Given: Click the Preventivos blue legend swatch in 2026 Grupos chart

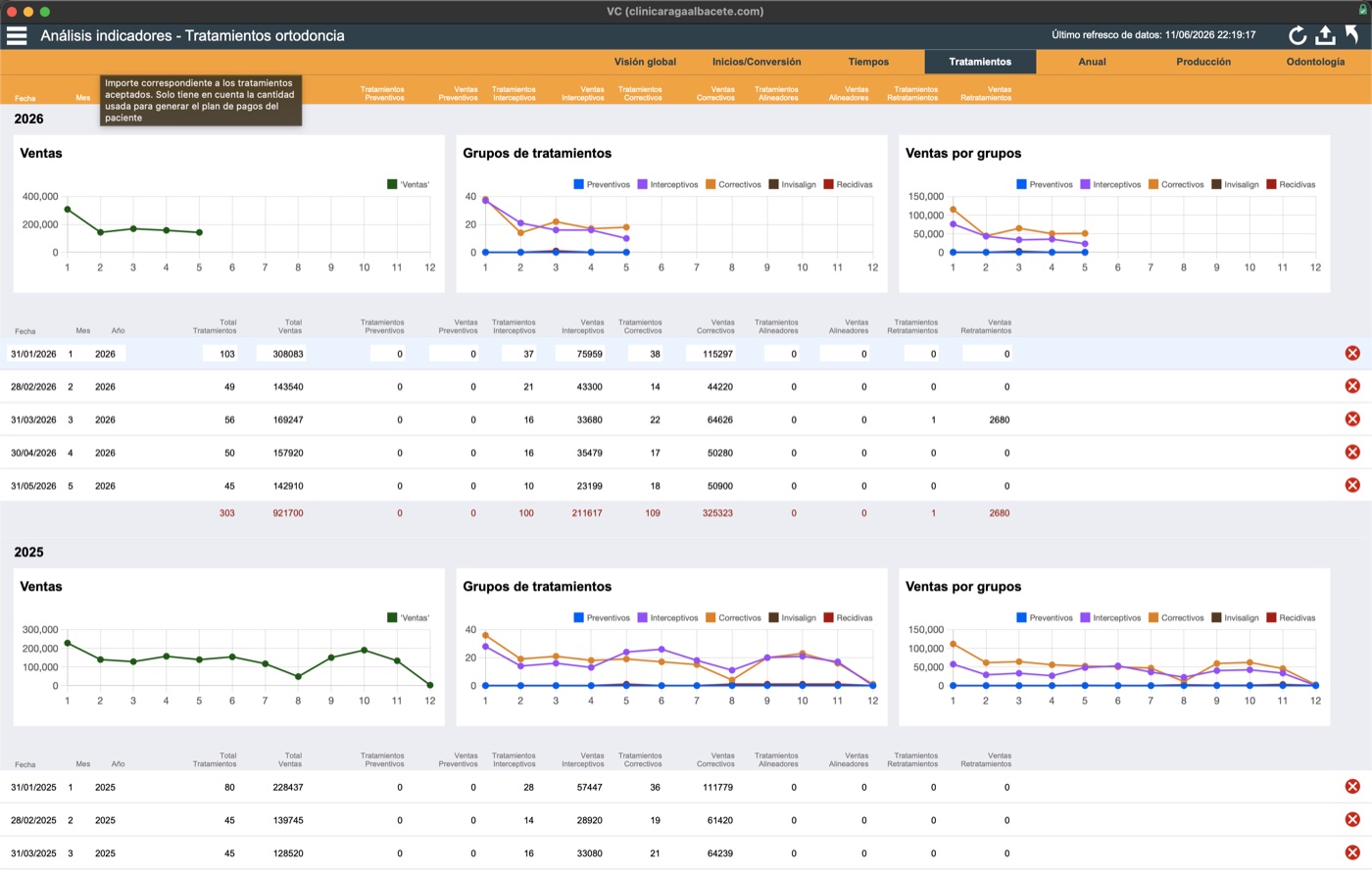Looking at the screenshot, I should (578, 184).
